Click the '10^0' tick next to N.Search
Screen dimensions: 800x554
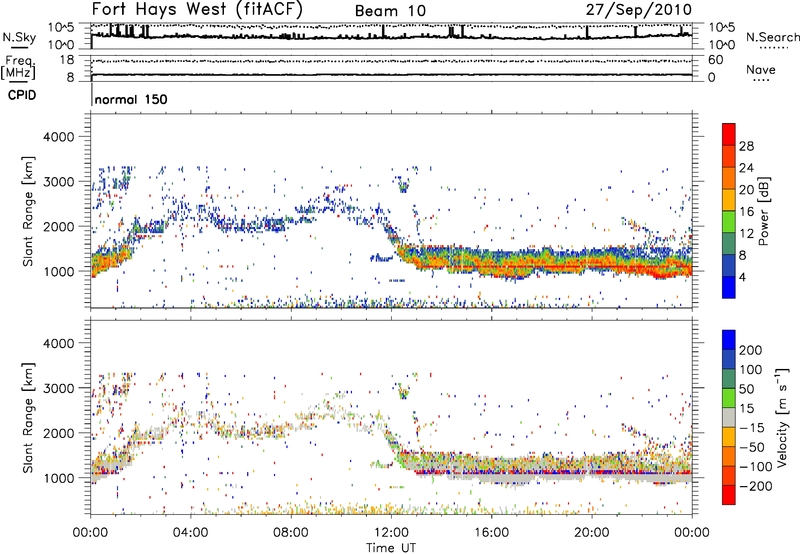pyautogui.click(x=722, y=45)
